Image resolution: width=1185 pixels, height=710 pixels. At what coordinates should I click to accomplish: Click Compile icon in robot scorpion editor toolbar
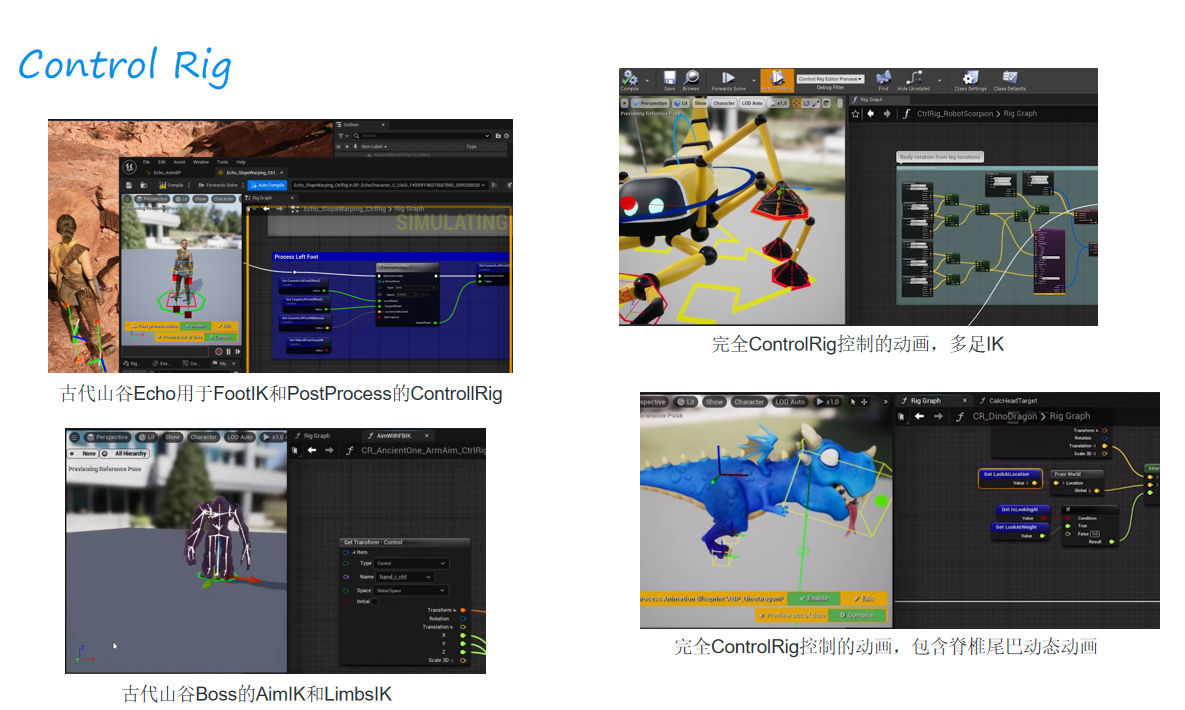(x=630, y=80)
